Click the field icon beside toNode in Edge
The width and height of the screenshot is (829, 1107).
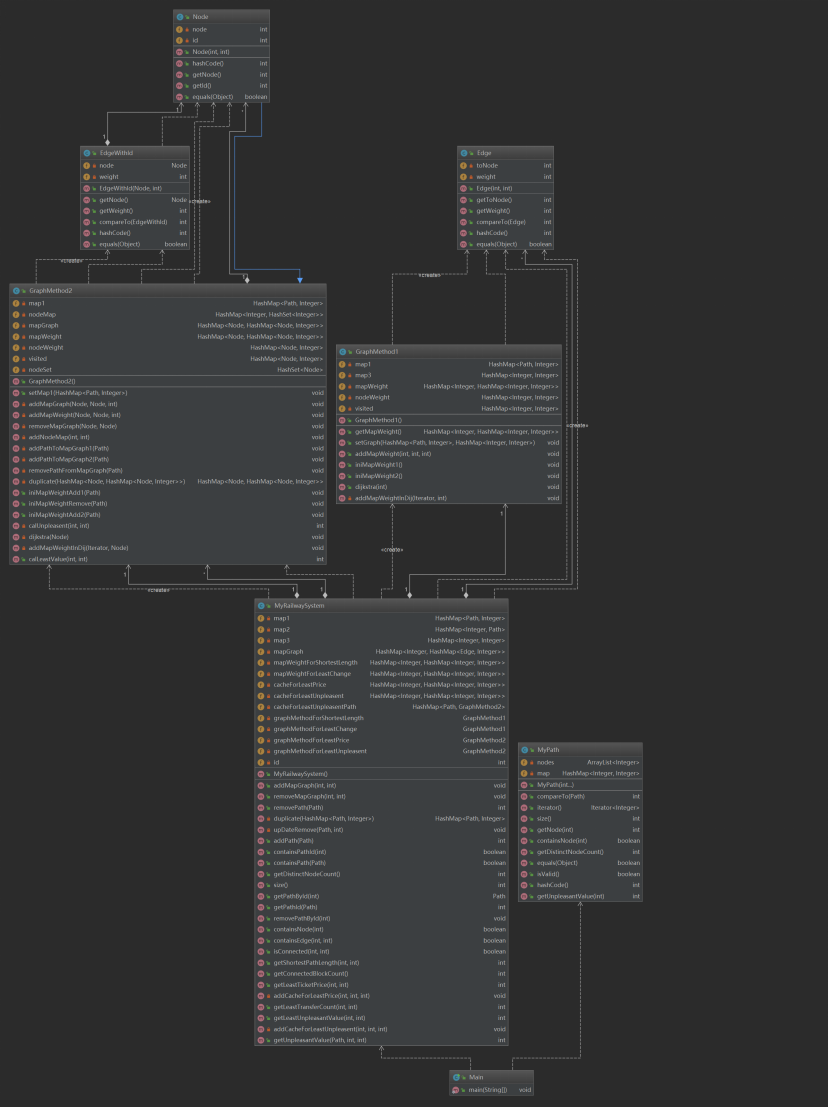[x=464, y=165]
